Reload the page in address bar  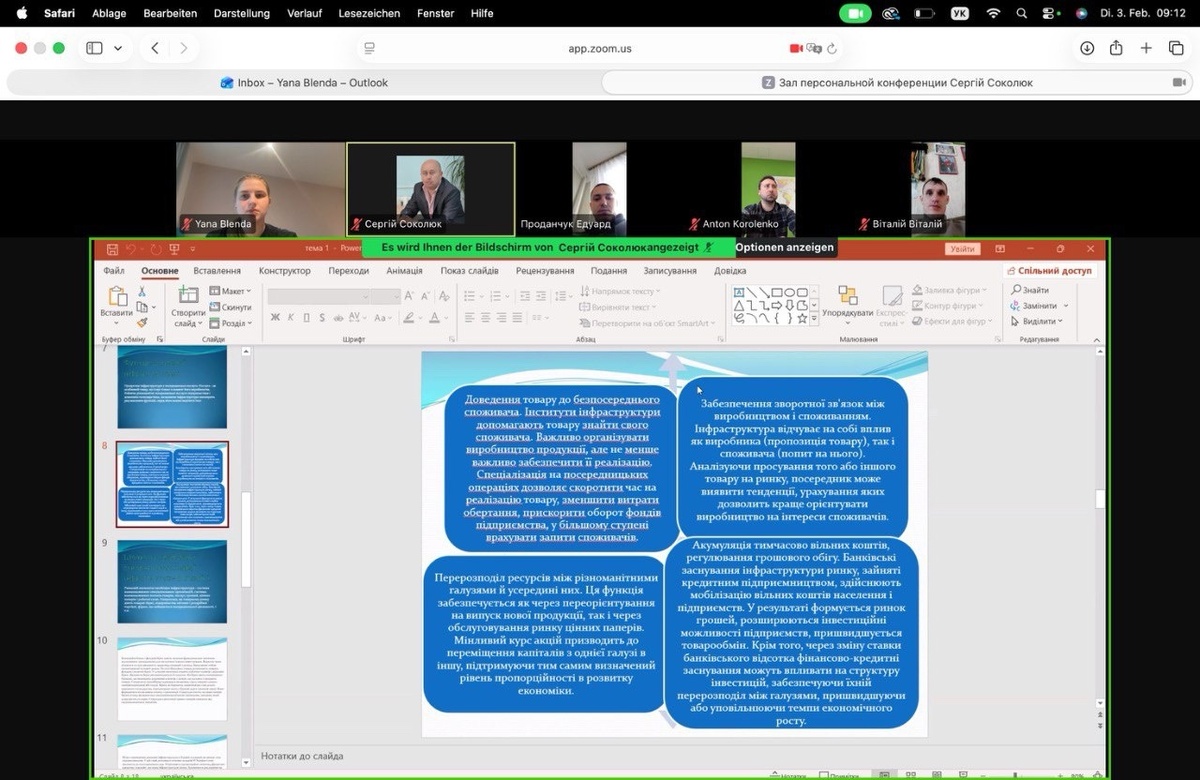click(832, 48)
